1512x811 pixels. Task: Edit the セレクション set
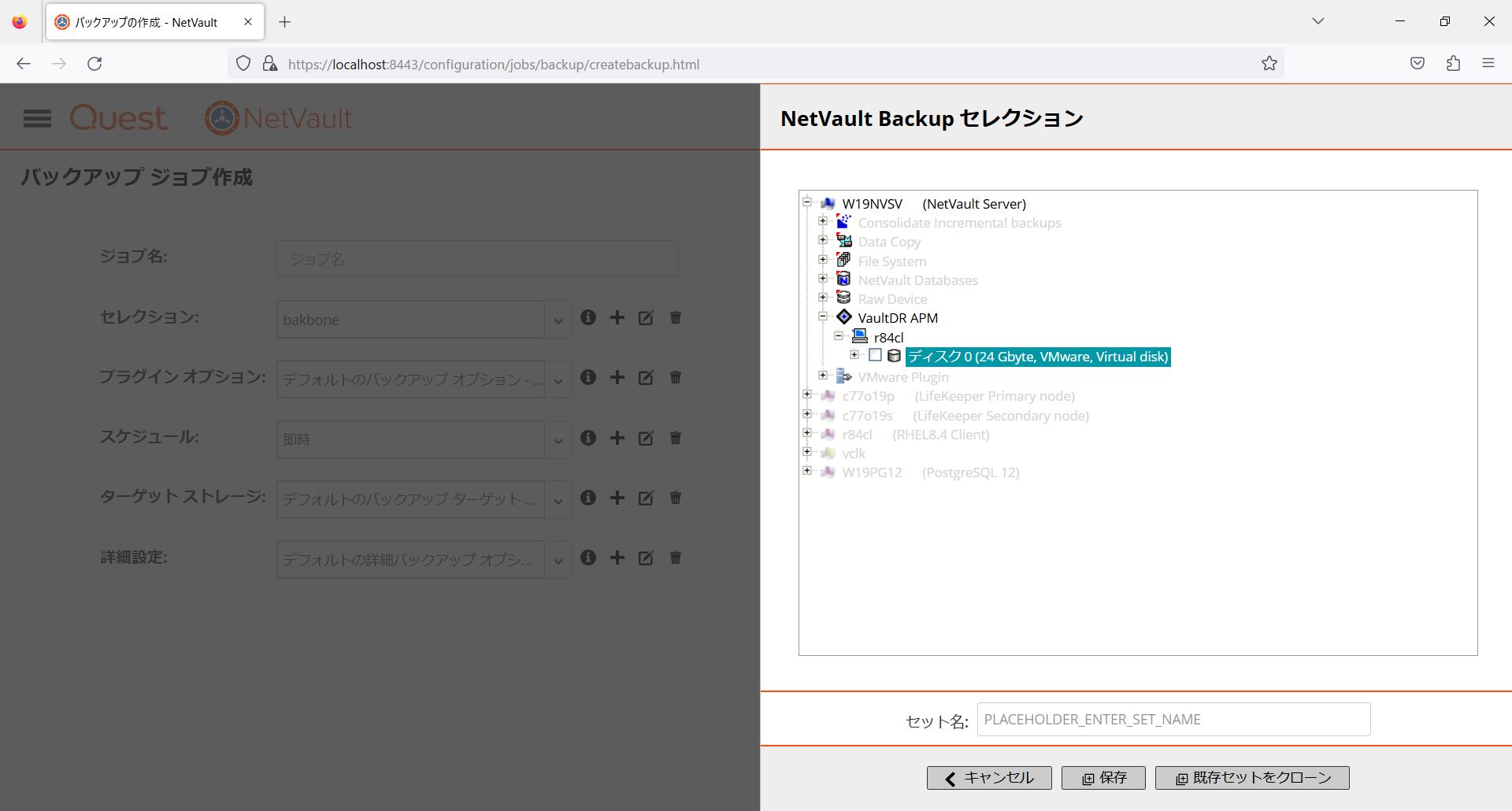coord(646,317)
